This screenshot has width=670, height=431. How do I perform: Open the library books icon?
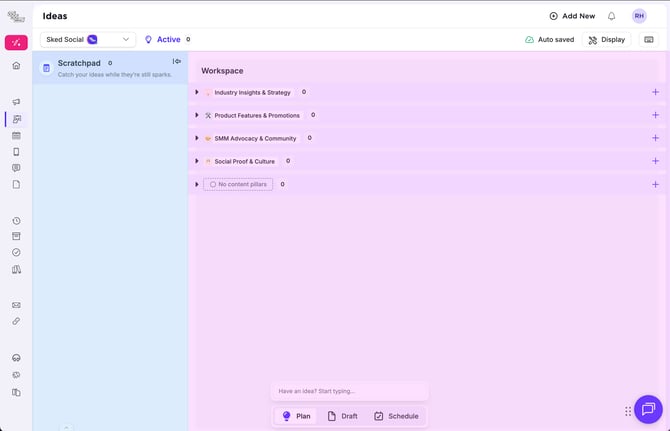tap(16, 269)
